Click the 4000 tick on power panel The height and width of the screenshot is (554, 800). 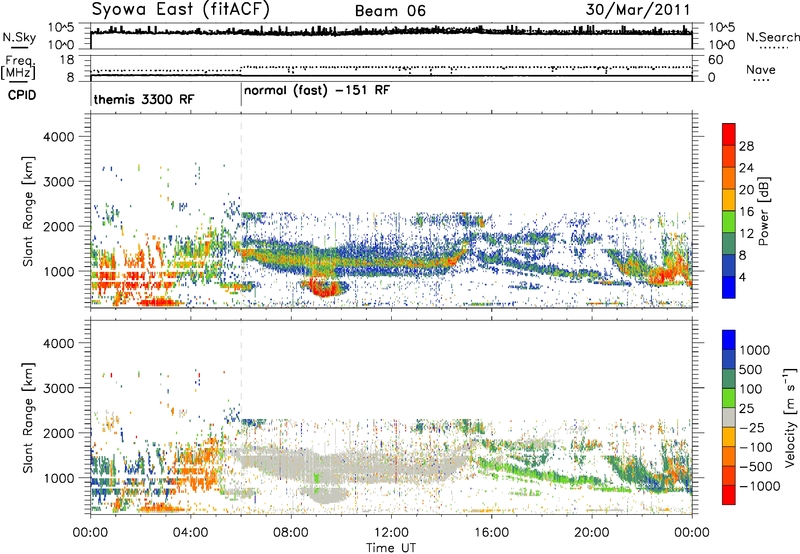59,137
